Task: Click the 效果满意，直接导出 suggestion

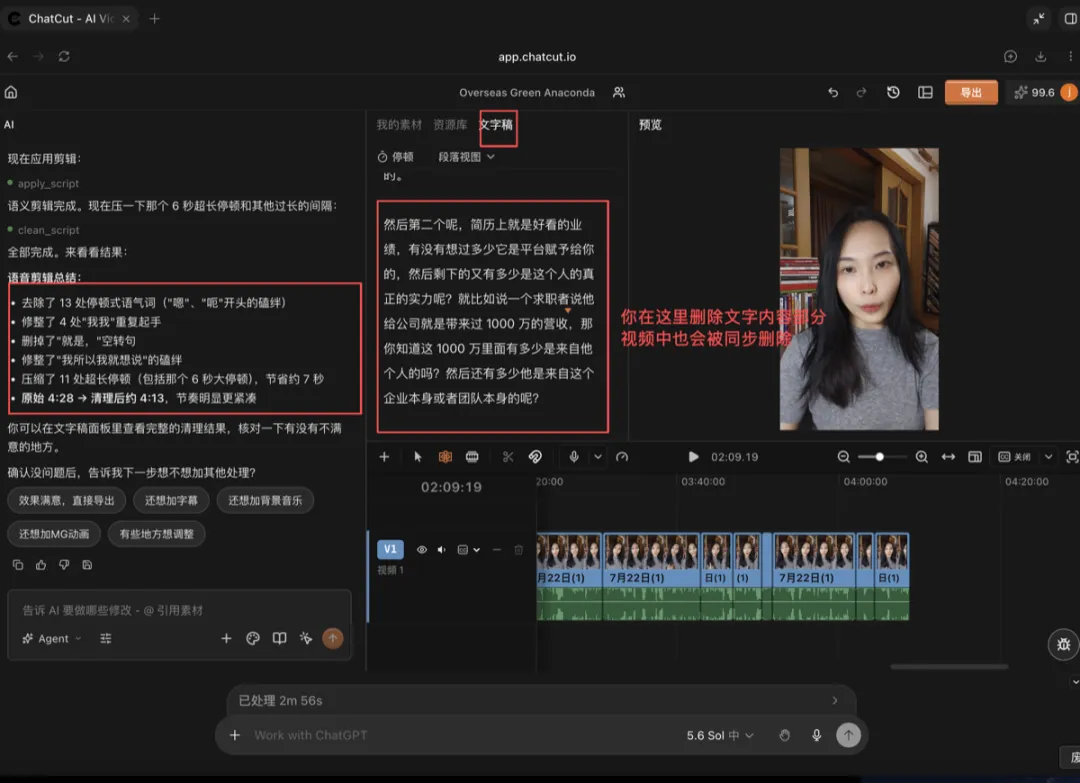Action: coord(67,501)
